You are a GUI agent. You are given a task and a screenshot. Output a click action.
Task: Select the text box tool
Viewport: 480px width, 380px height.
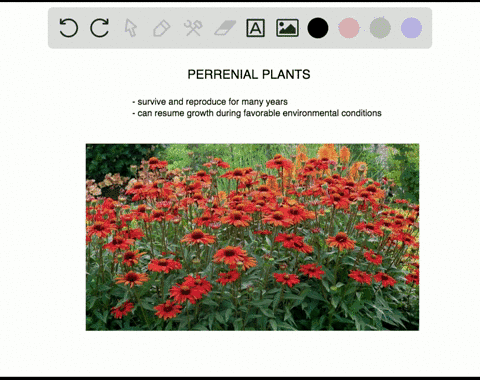coord(256,28)
